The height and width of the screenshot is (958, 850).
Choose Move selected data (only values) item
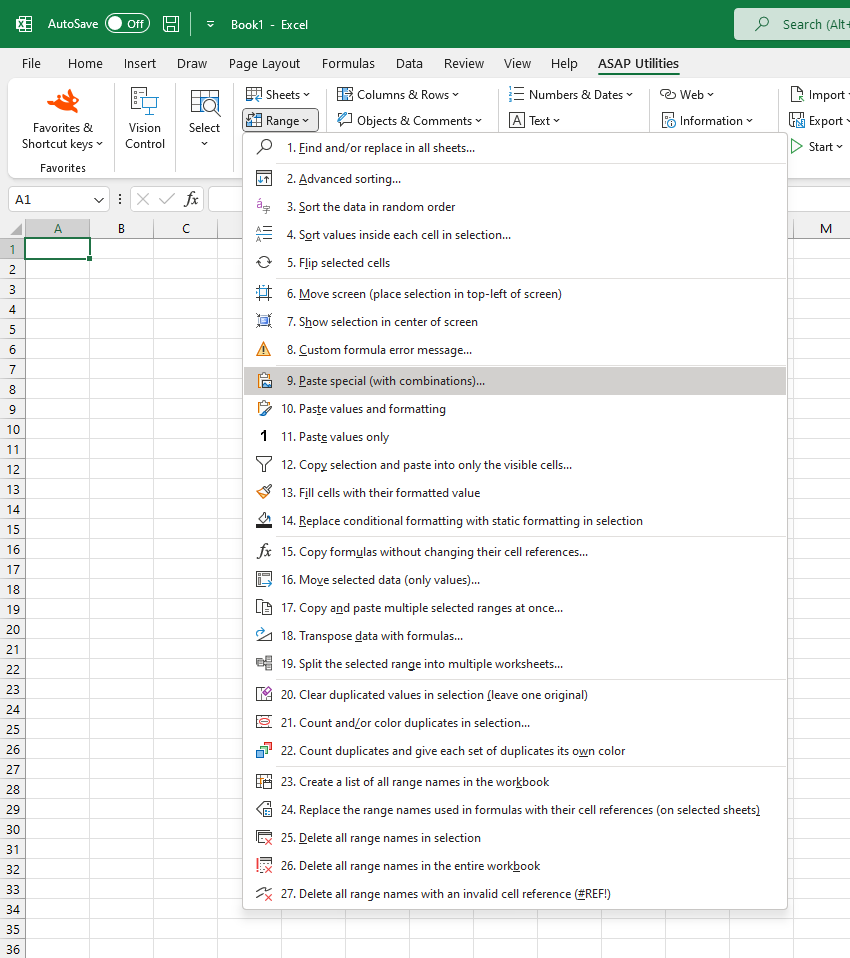pyautogui.click(x=515, y=580)
